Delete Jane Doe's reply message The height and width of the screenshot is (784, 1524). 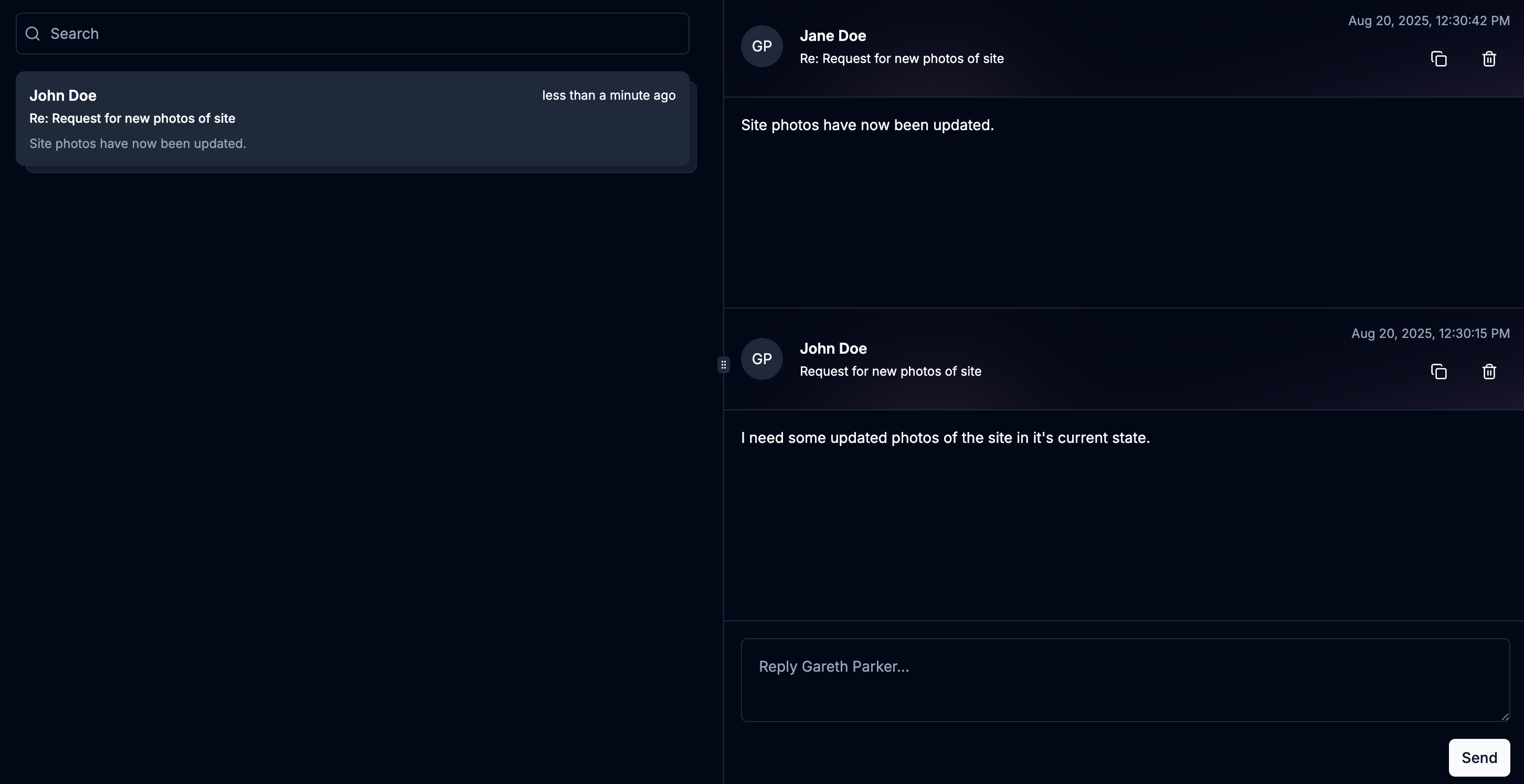pos(1489,59)
